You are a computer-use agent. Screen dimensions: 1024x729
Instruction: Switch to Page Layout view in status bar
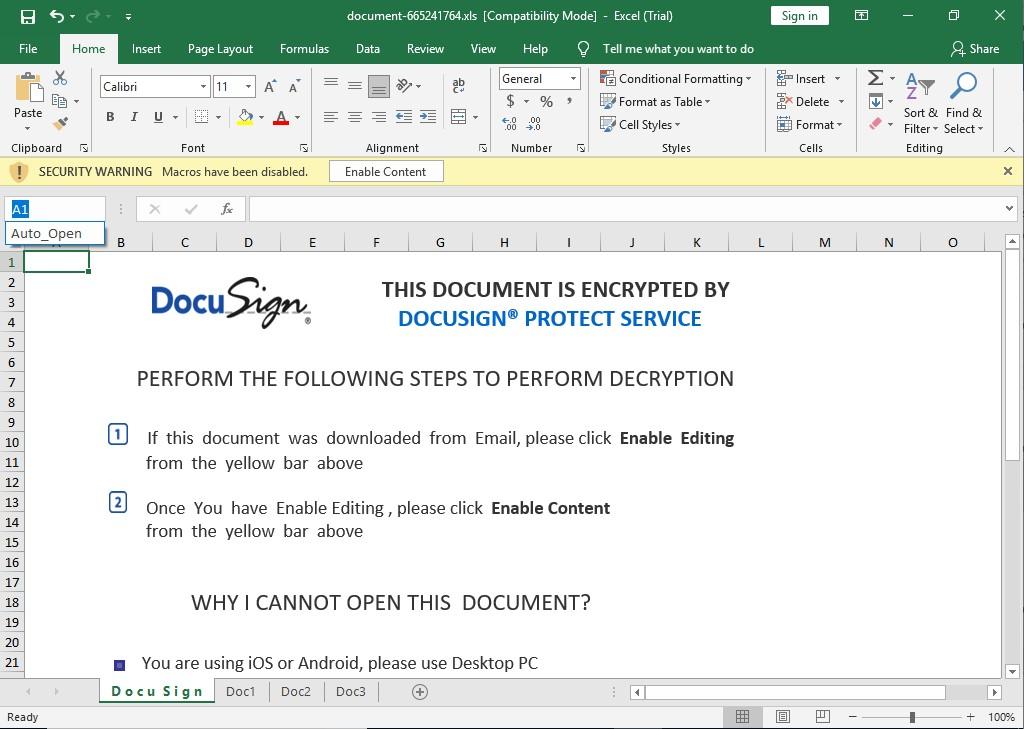pyautogui.click(x=783, y=717)
